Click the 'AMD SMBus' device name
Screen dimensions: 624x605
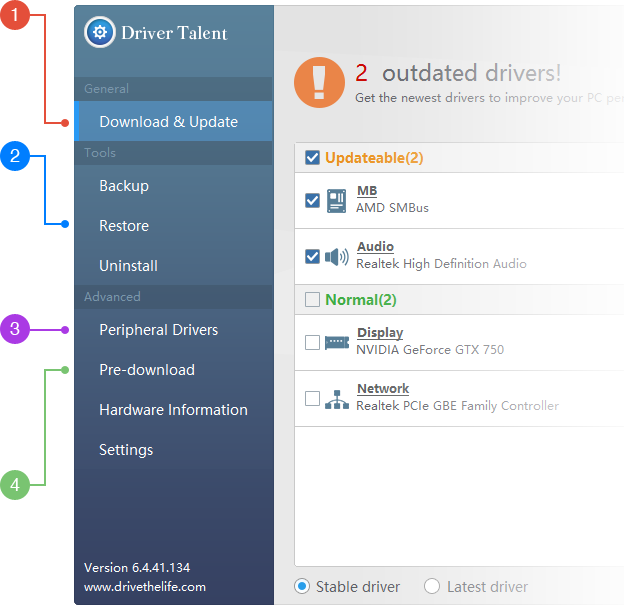coord(392,208)
